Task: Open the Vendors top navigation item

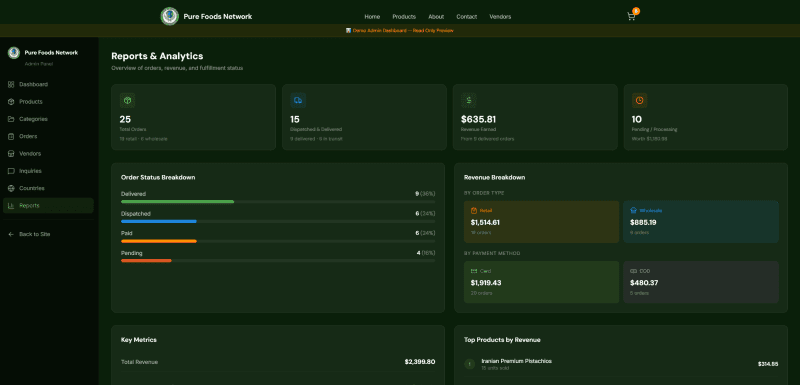Action: 500,17
